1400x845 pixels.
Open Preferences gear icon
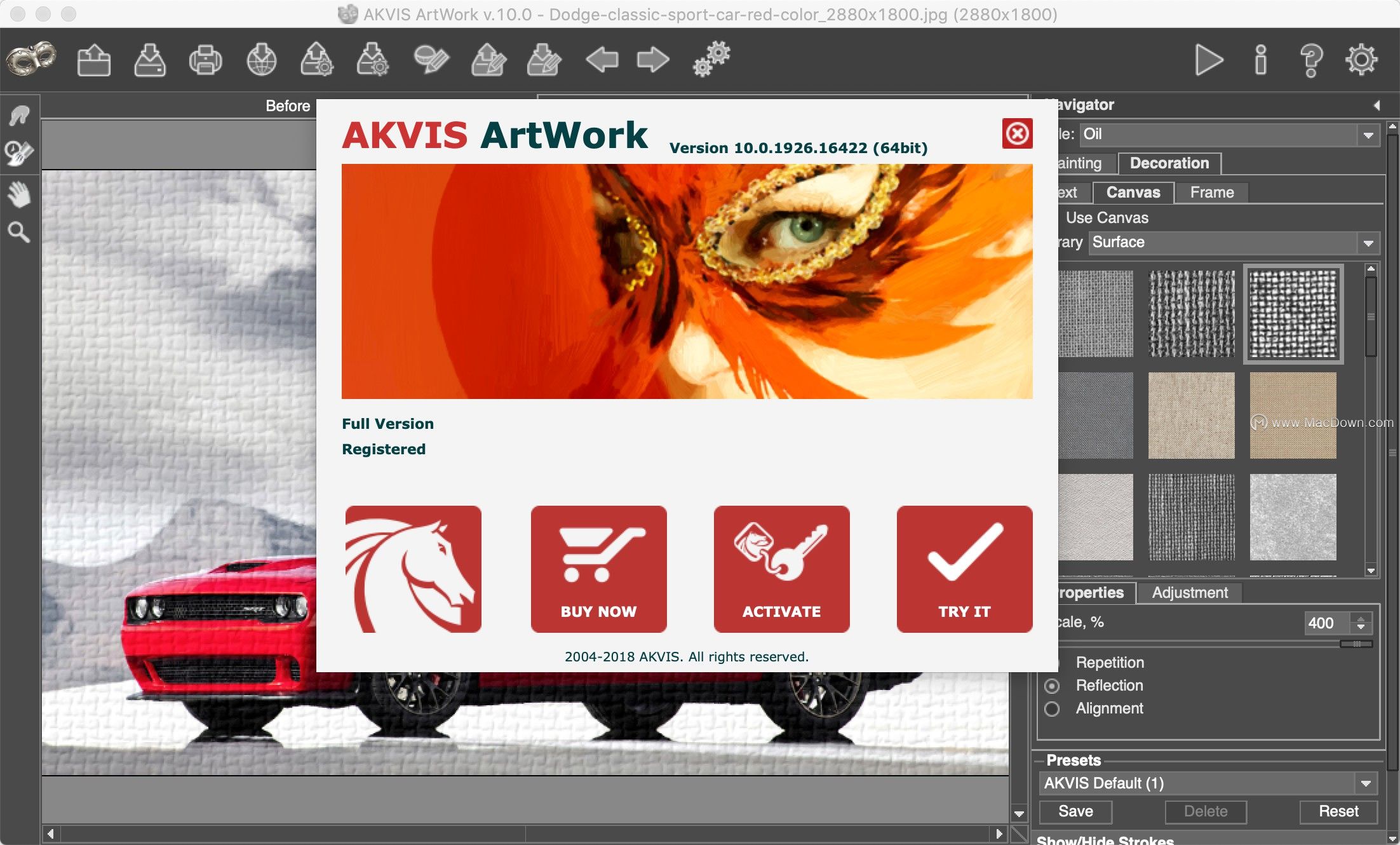point(1361,60)
